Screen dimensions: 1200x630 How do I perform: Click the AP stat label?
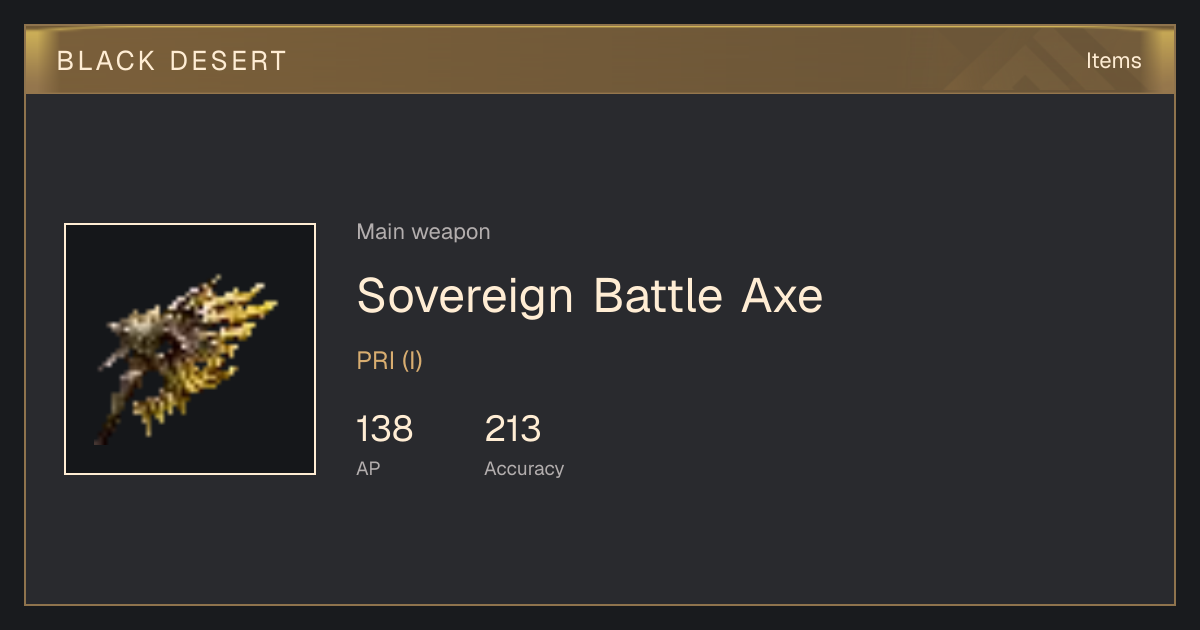(x=368, y=468)
